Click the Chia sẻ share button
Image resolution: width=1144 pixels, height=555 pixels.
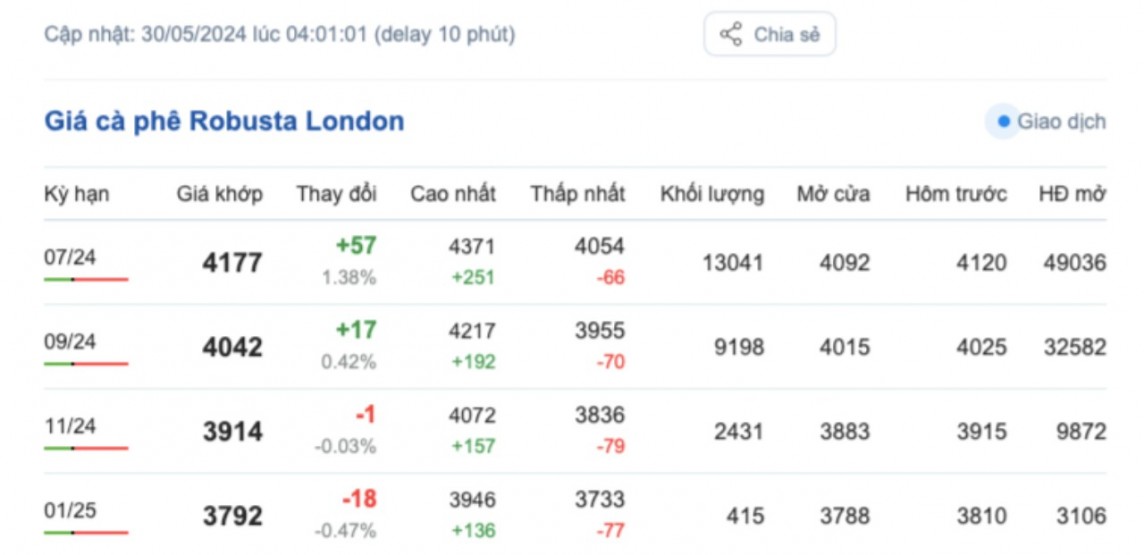click(769, 35)
